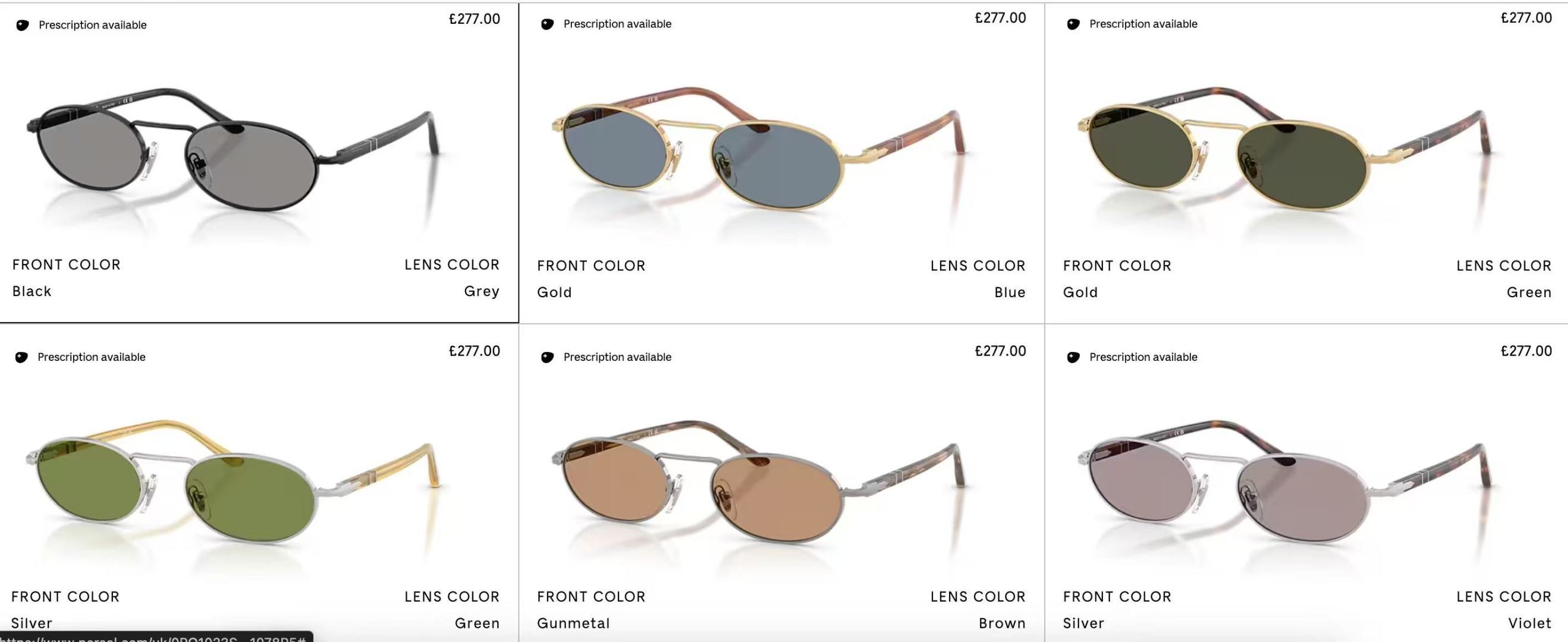Viewport: 1568px width, 642px height.
Task: Click prescription icon on Gunmetal Brown sunglasses card
Action: (547, 357)
